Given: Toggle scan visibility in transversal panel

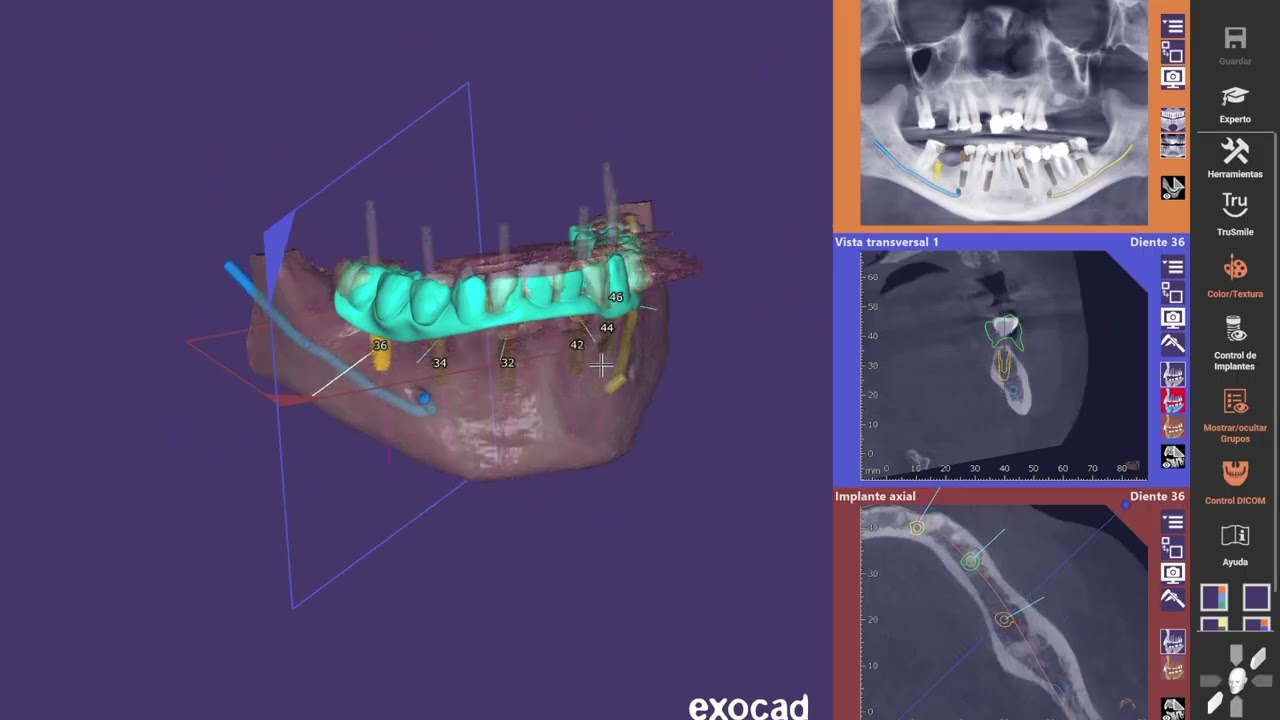Looking at the screenshot, I should tap(1173, 457).
